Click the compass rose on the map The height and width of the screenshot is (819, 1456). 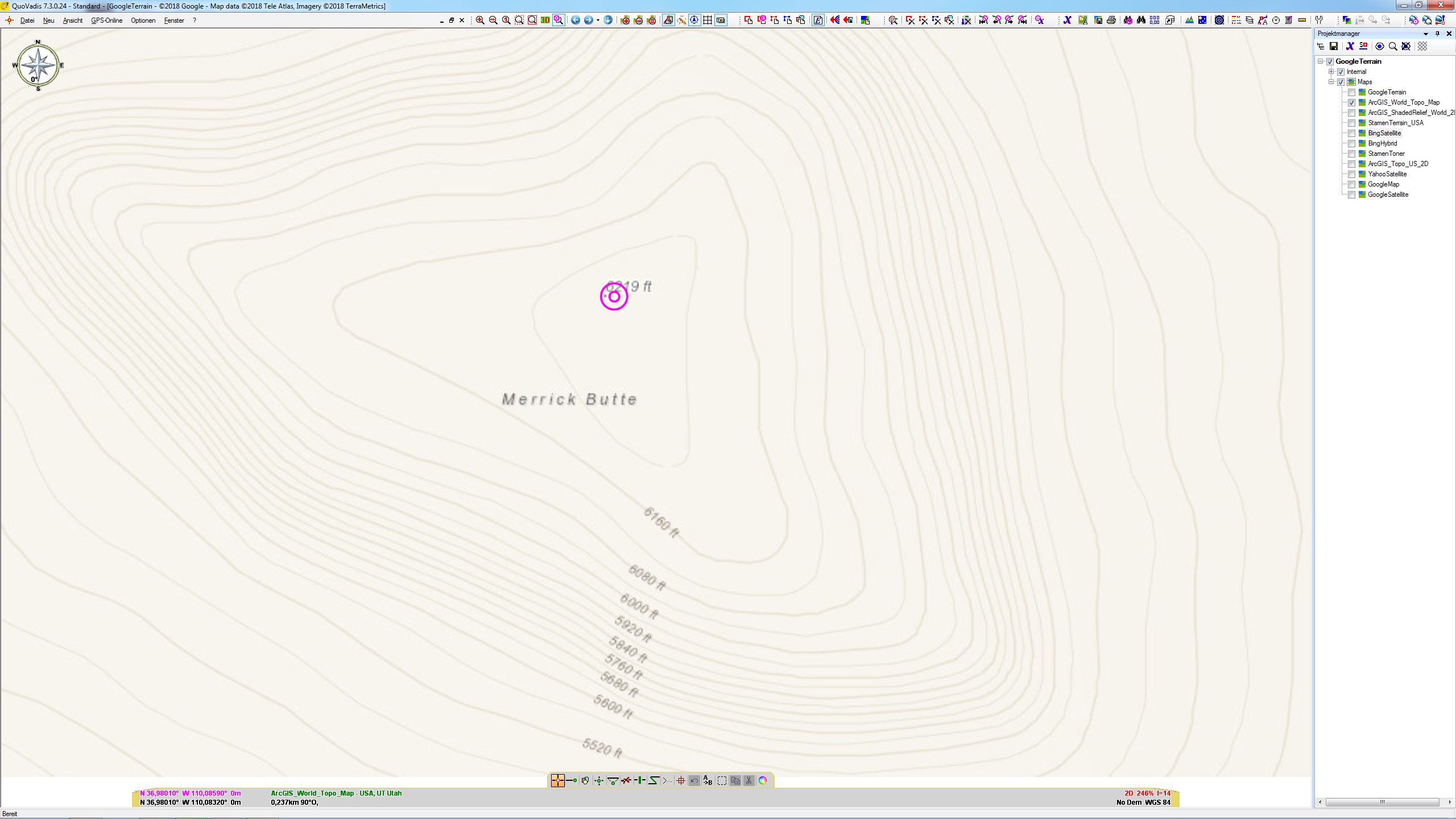click(38, 65)
